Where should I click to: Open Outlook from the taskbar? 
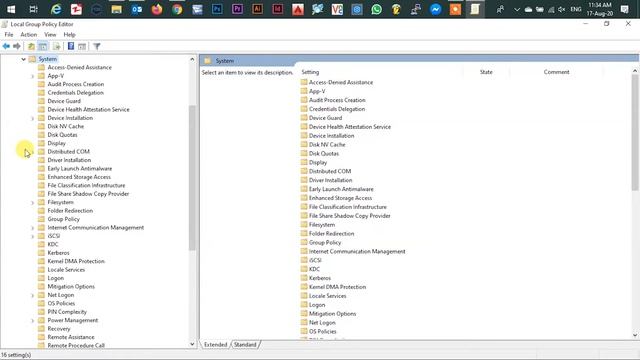(137, 9)
